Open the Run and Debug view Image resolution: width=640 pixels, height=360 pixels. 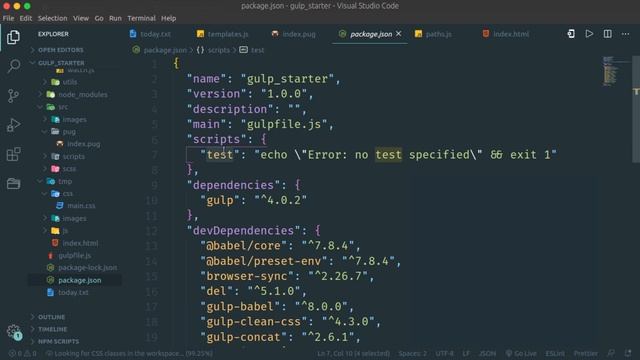pos(13,125)
